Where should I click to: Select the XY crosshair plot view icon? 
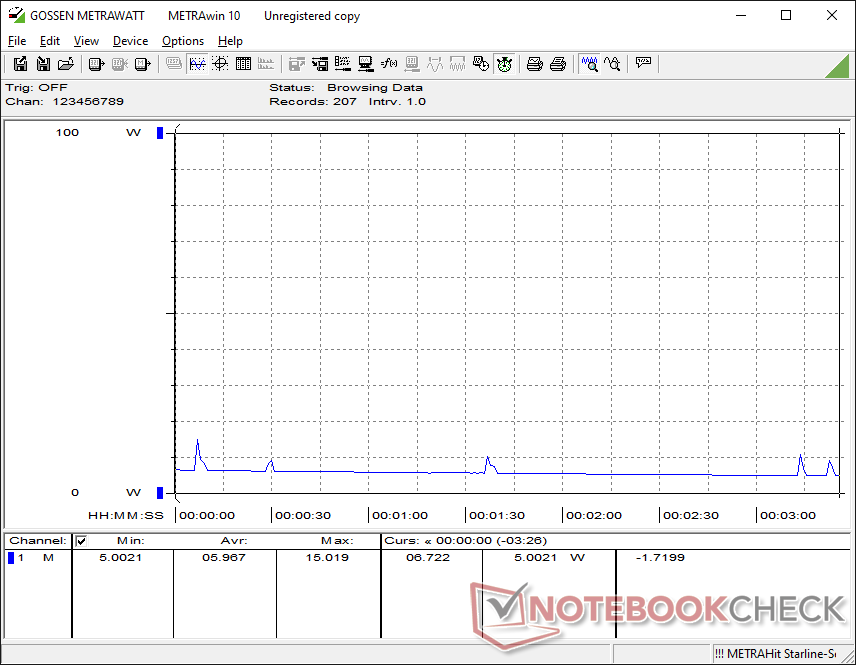(x=220, y=64)
